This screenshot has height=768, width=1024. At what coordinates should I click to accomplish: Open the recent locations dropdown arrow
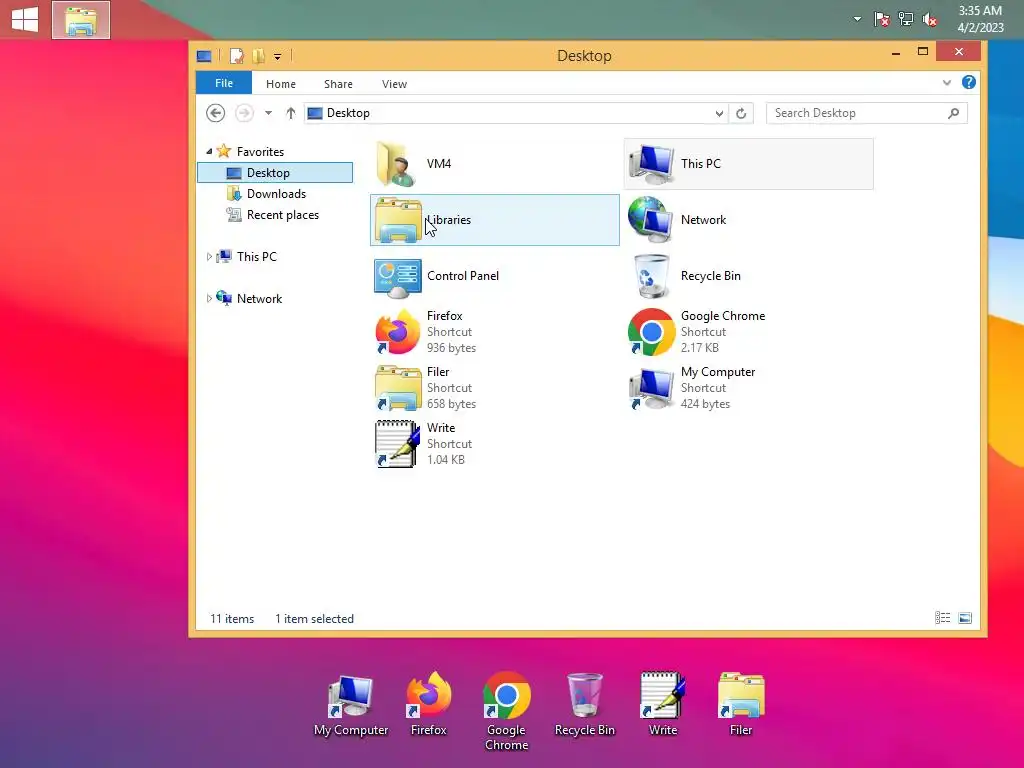click(268, 113)
